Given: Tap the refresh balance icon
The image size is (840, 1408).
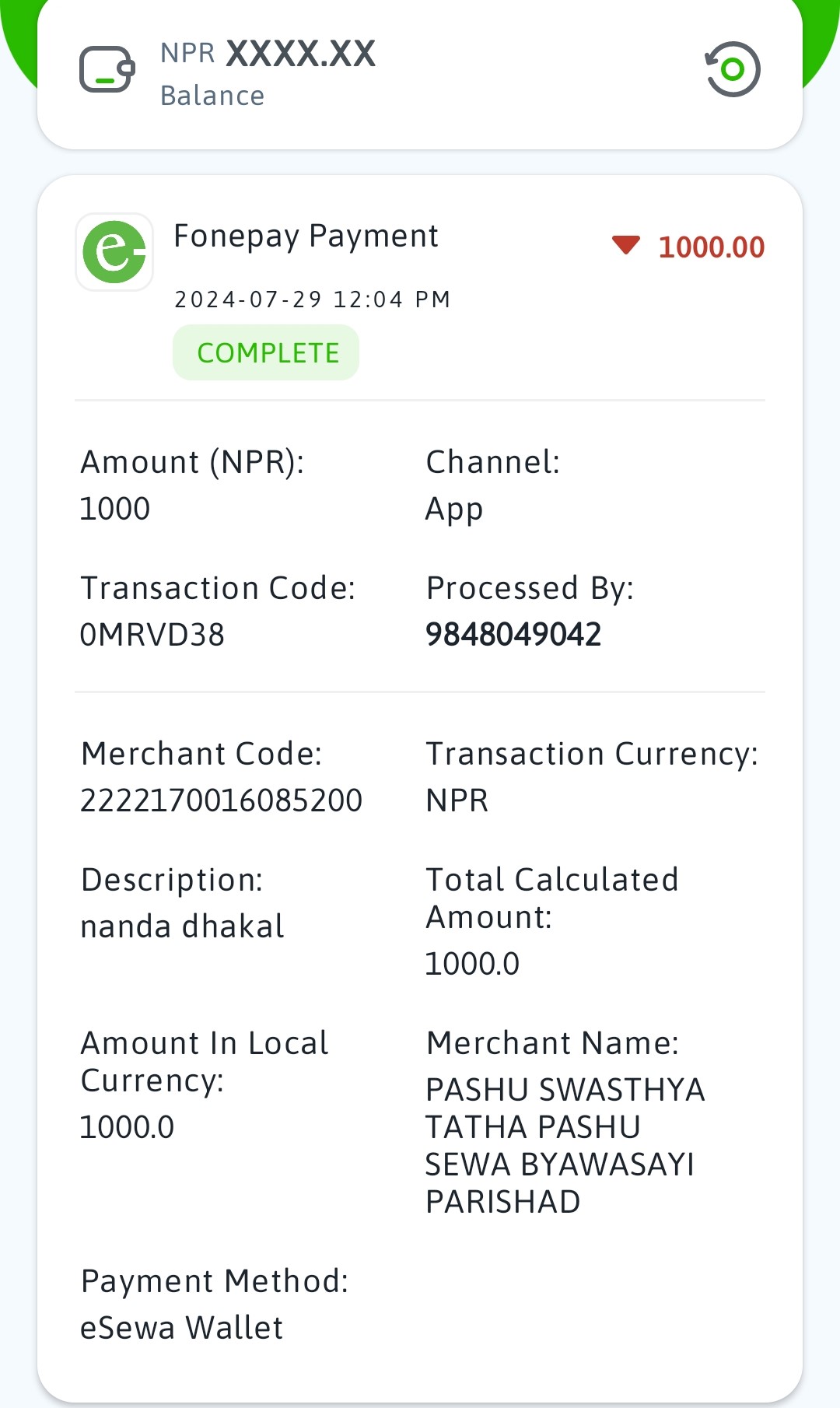Looking at the screenshot, I should tap(733, 69).
